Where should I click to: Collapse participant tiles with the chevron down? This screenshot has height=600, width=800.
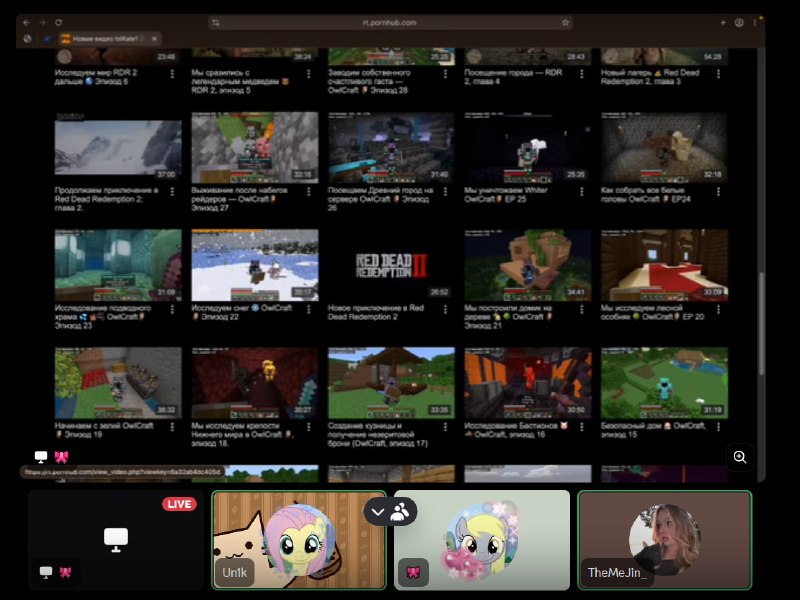point(378,512)
